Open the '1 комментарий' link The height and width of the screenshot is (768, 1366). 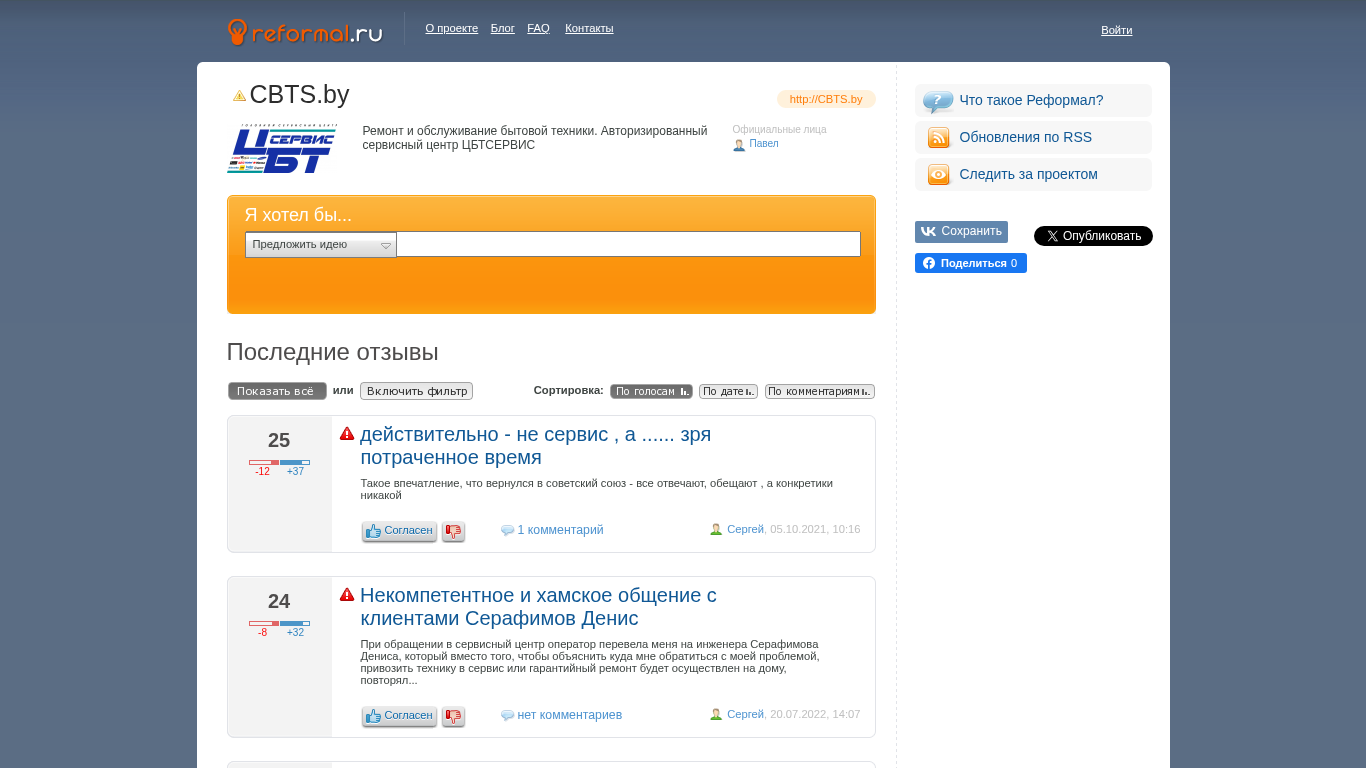(x=560, y=530)
